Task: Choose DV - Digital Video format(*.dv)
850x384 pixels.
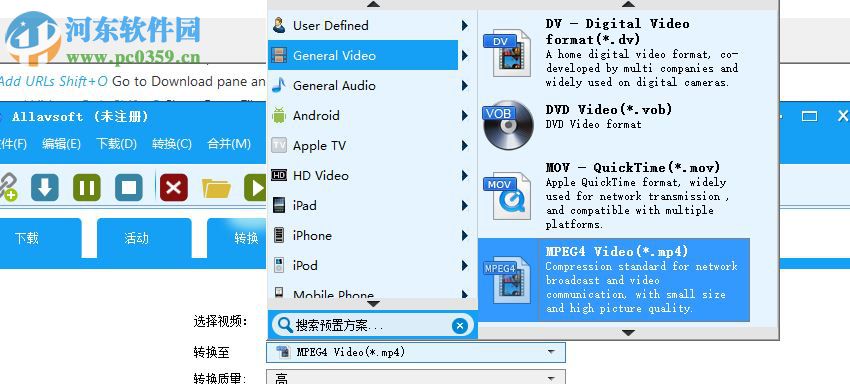Action: 614,53
